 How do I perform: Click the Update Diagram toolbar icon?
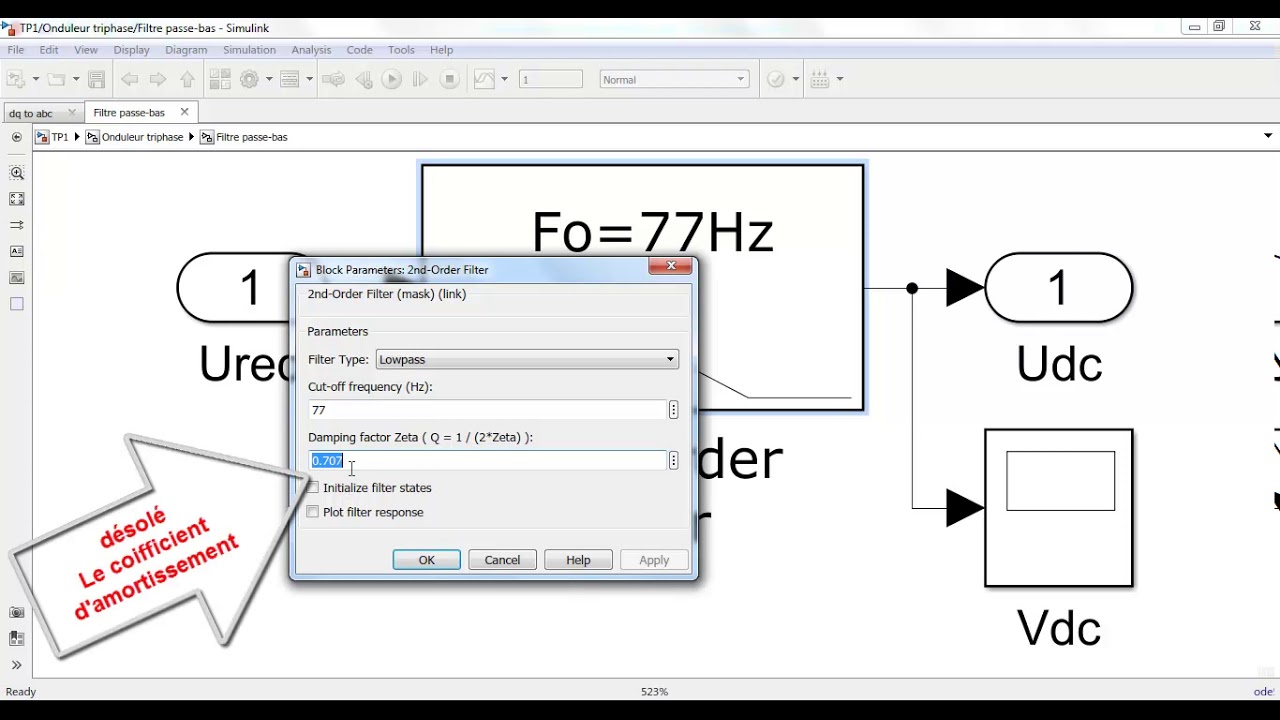[334, 79]
